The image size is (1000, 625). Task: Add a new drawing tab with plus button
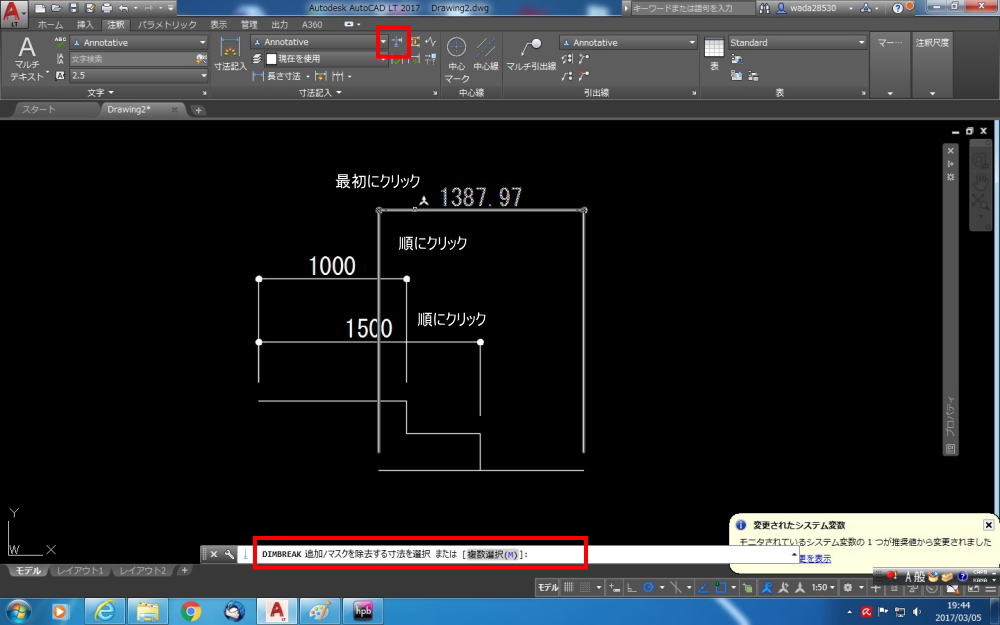tap(198, 110)
